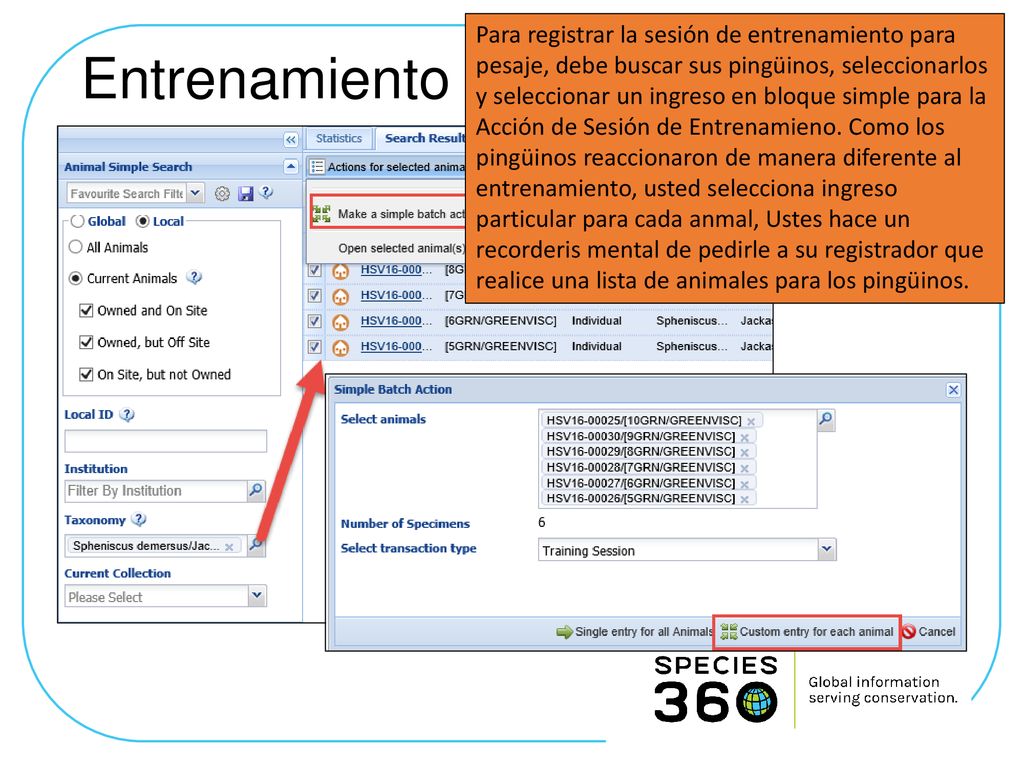Click animal icon in 6GRN/GREENVISC row
Image resolution: width=1024 pixels, height=768 pixels.
coord(340,322)
